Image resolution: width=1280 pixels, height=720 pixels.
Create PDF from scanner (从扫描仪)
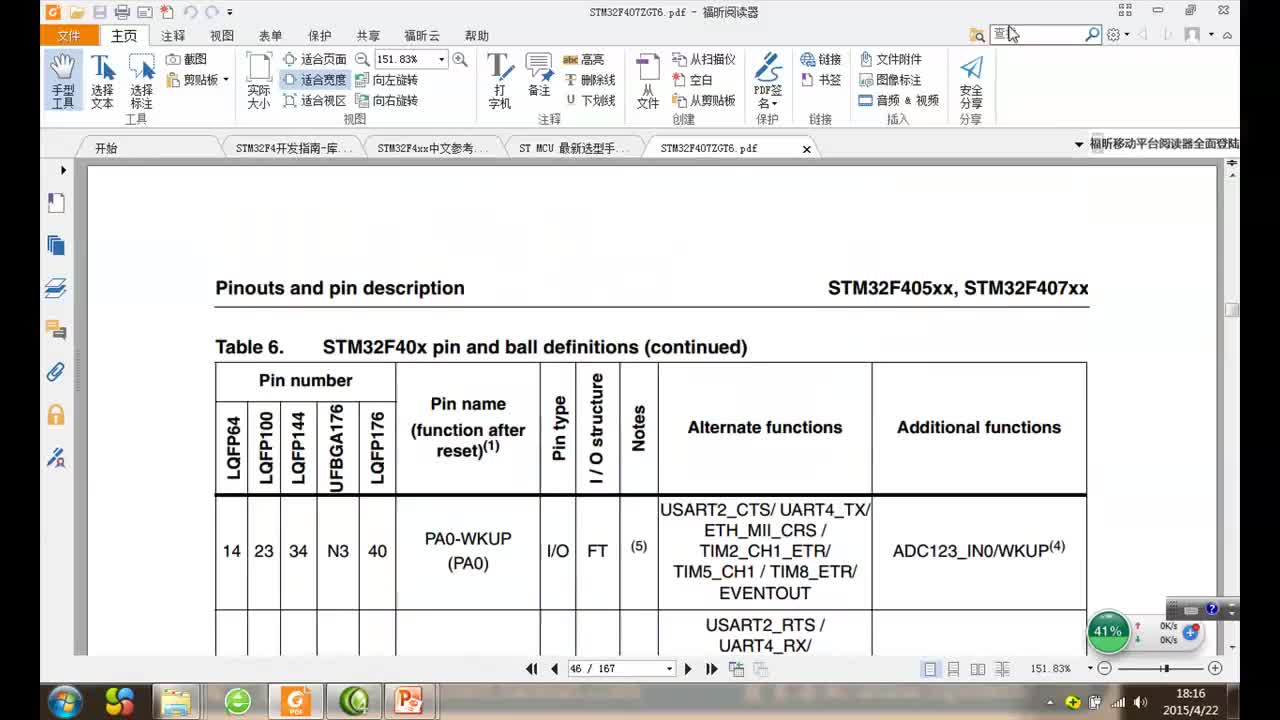pos(703,59)
